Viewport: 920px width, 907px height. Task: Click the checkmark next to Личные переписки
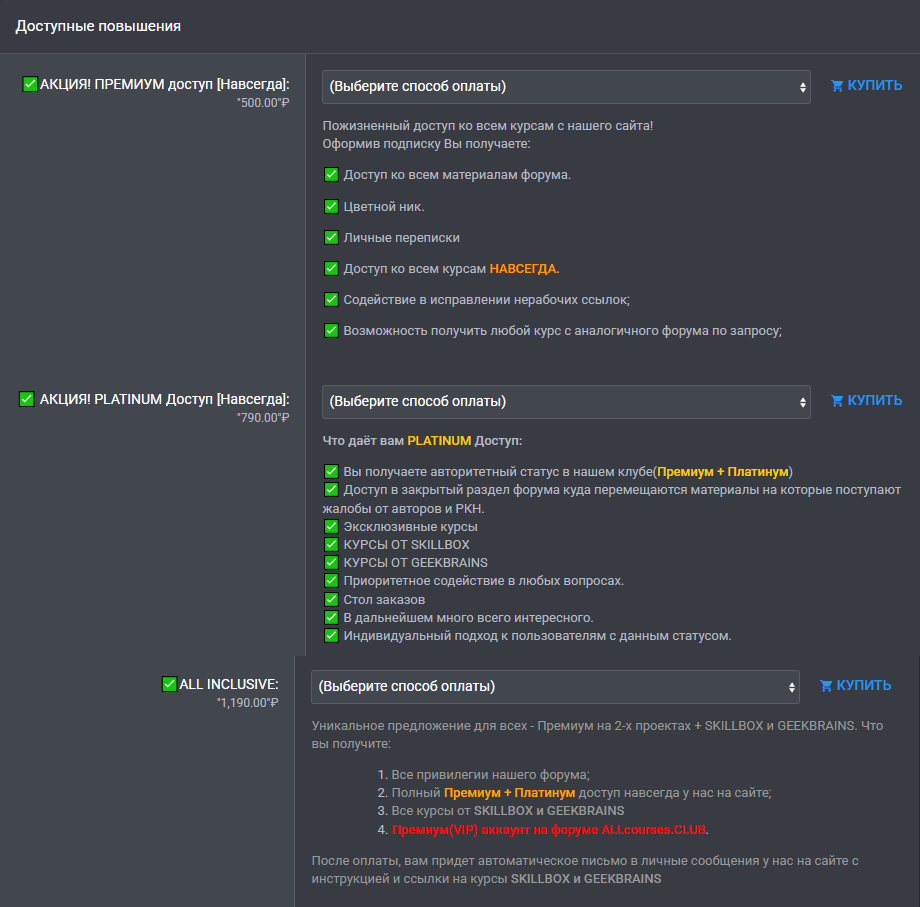[x=331, y=238]
